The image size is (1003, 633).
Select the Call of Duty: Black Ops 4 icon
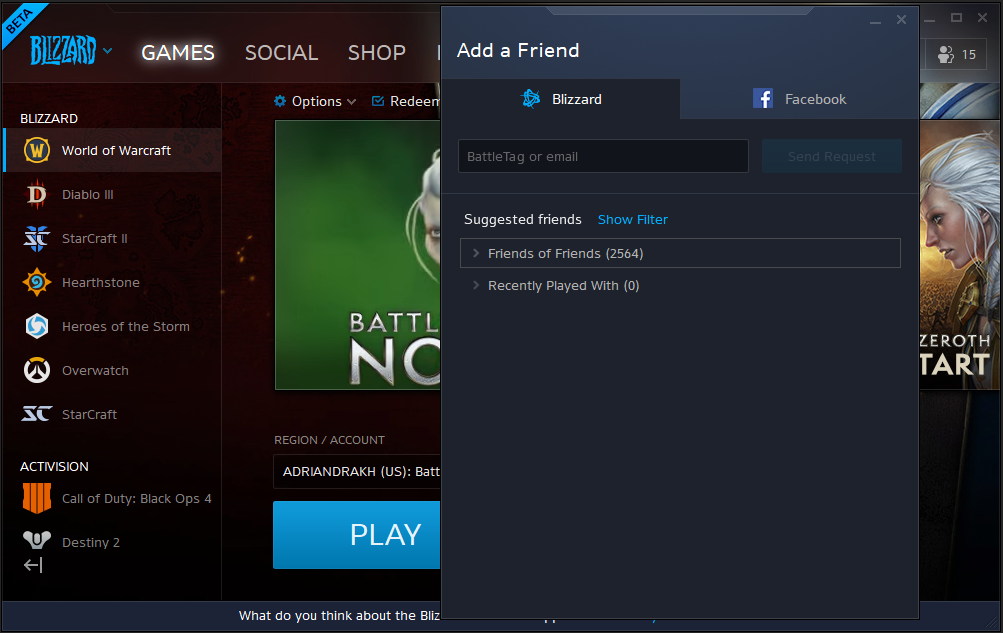tap(36, 498)
